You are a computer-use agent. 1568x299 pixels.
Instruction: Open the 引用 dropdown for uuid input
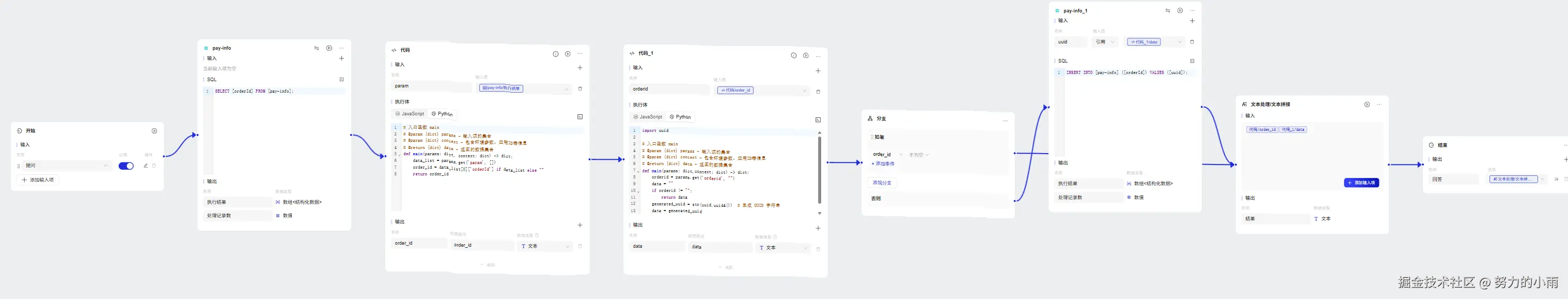tap(1105, 42)
